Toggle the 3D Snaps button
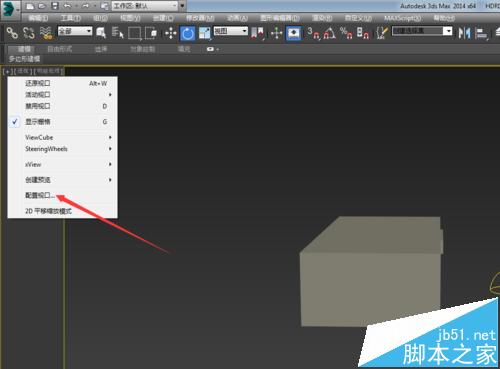This screenshot has width=500, height=369. 313,33
